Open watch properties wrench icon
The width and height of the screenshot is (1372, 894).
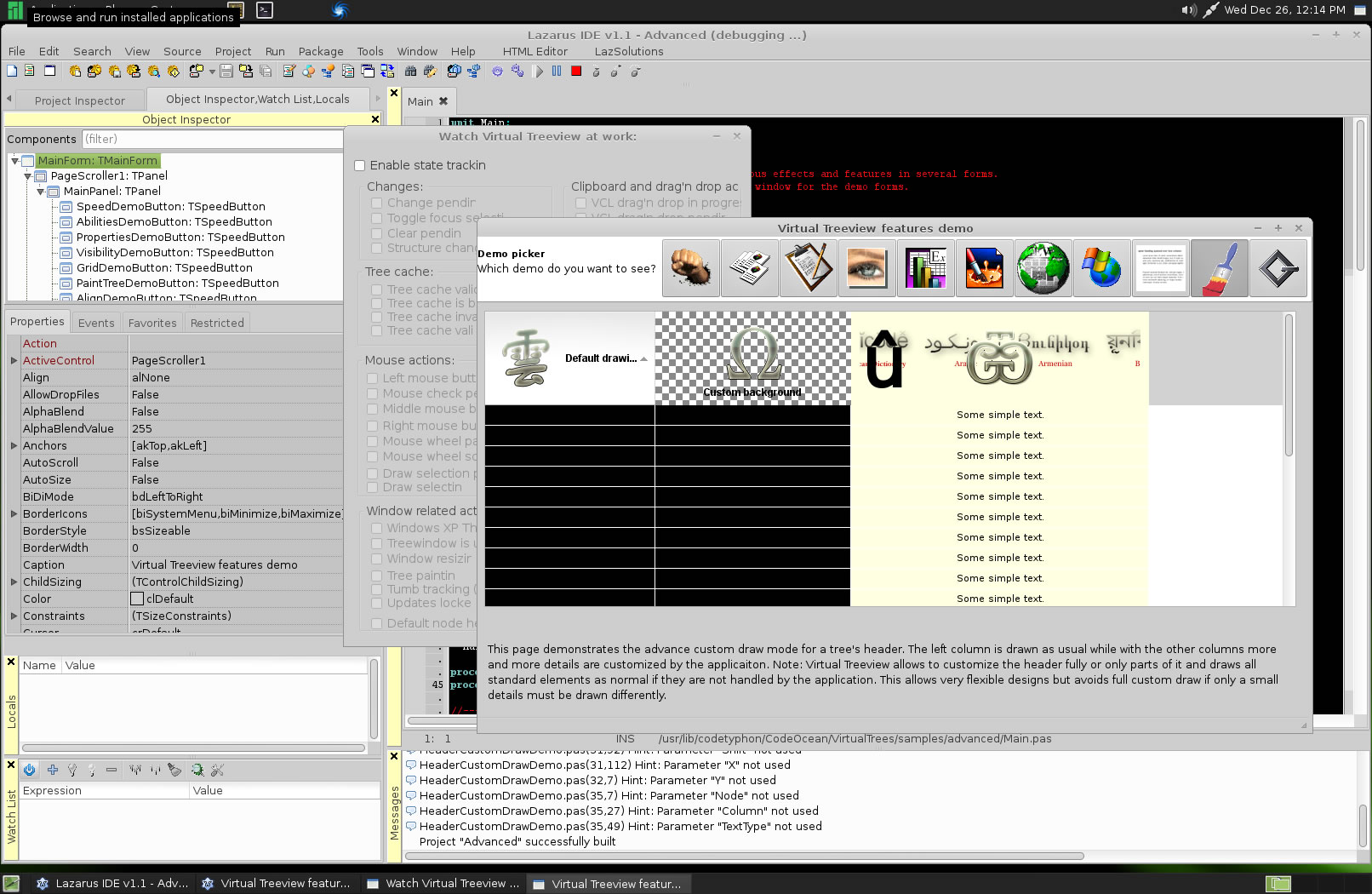tap(217, 770)
